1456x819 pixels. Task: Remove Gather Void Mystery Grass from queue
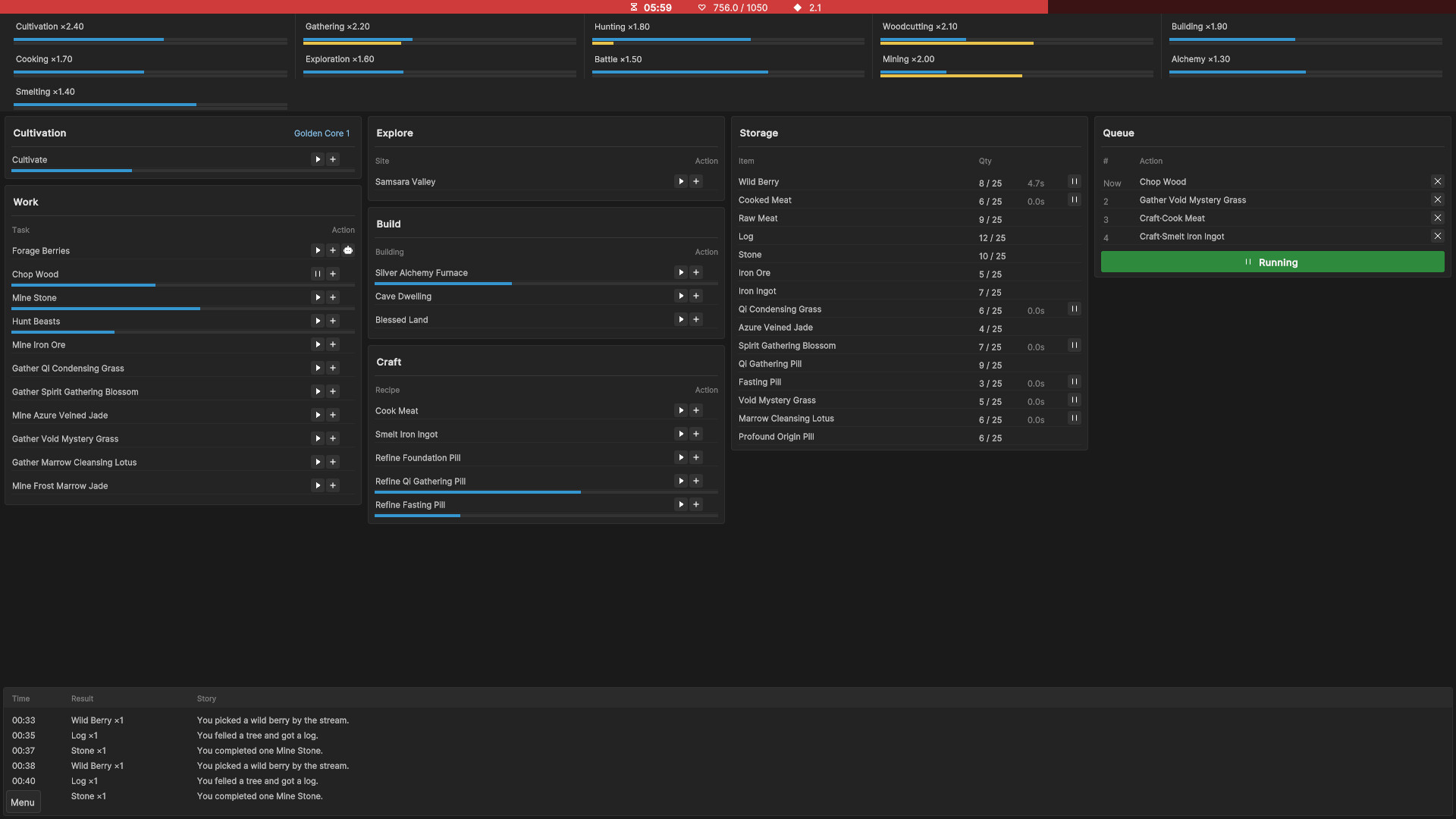pos(1438,199)
